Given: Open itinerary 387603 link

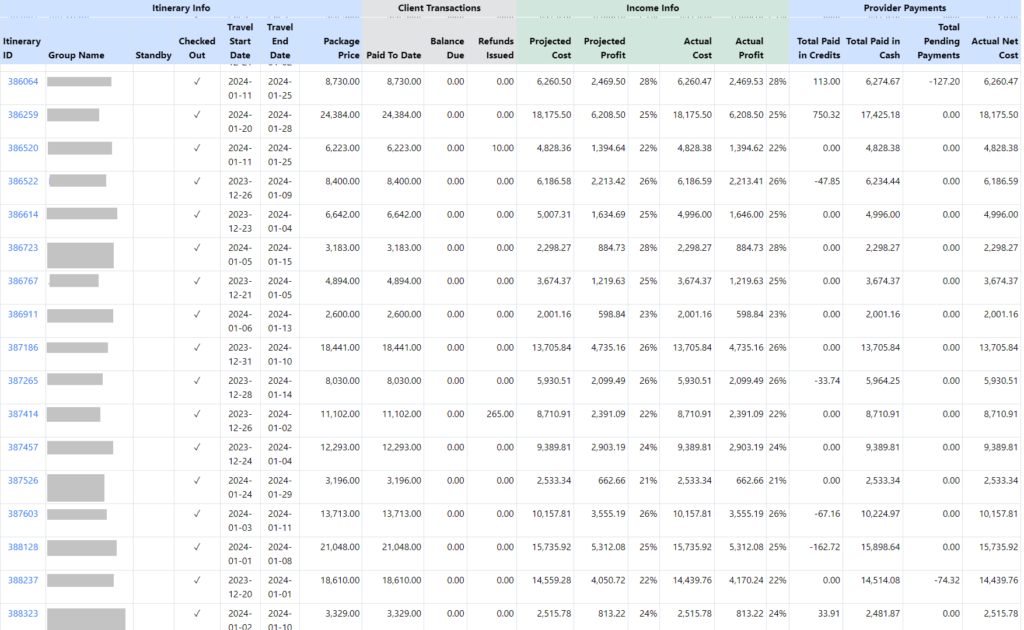Looking at the screenshot, I should (x=23, y=514).
